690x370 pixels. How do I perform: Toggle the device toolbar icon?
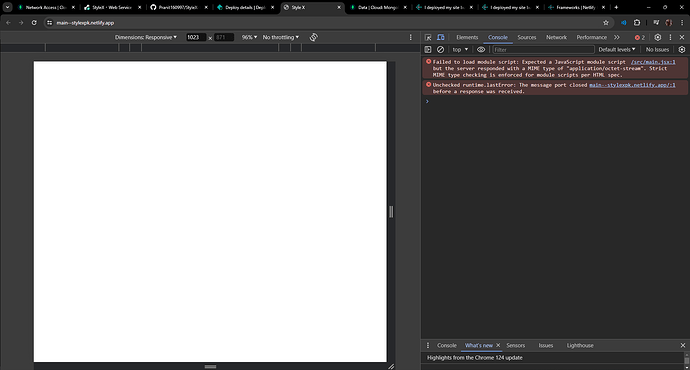tap(440, 37)
